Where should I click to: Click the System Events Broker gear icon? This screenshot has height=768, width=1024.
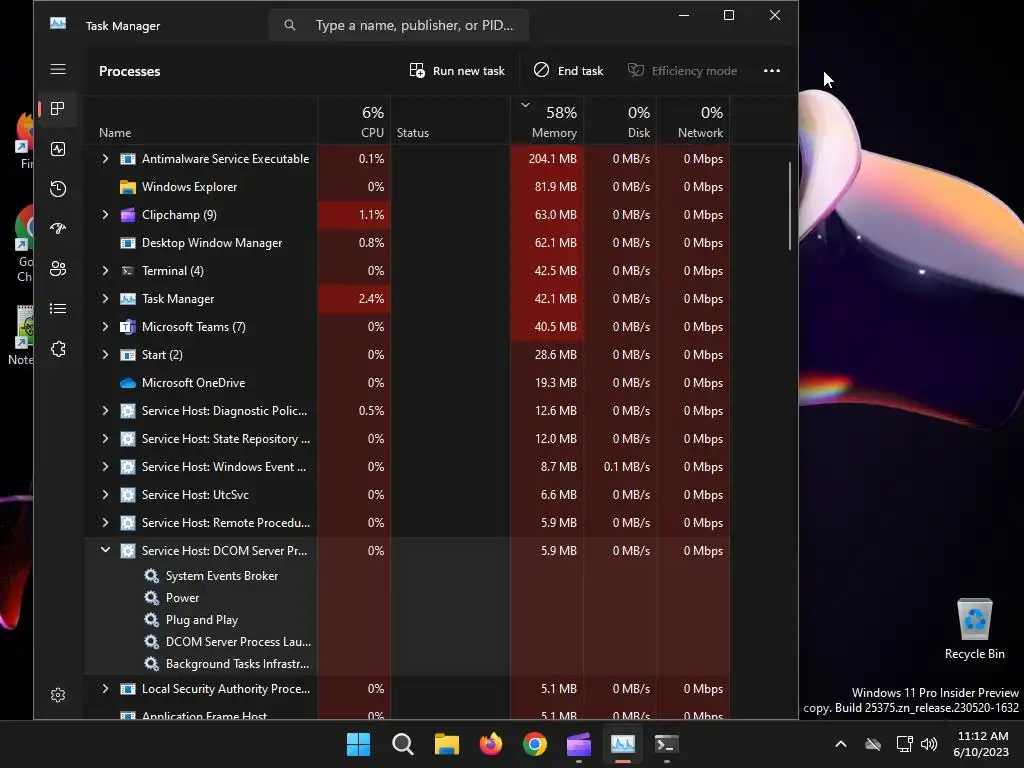152,575
